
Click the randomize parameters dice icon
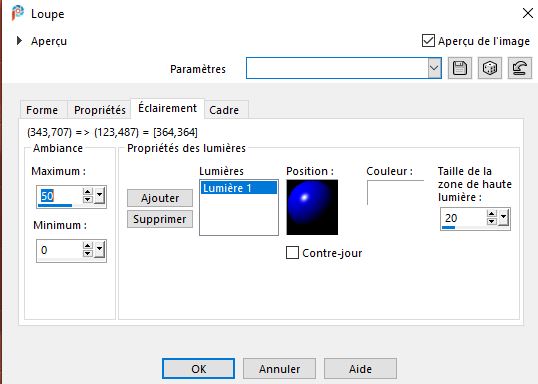tap(490, 68)
